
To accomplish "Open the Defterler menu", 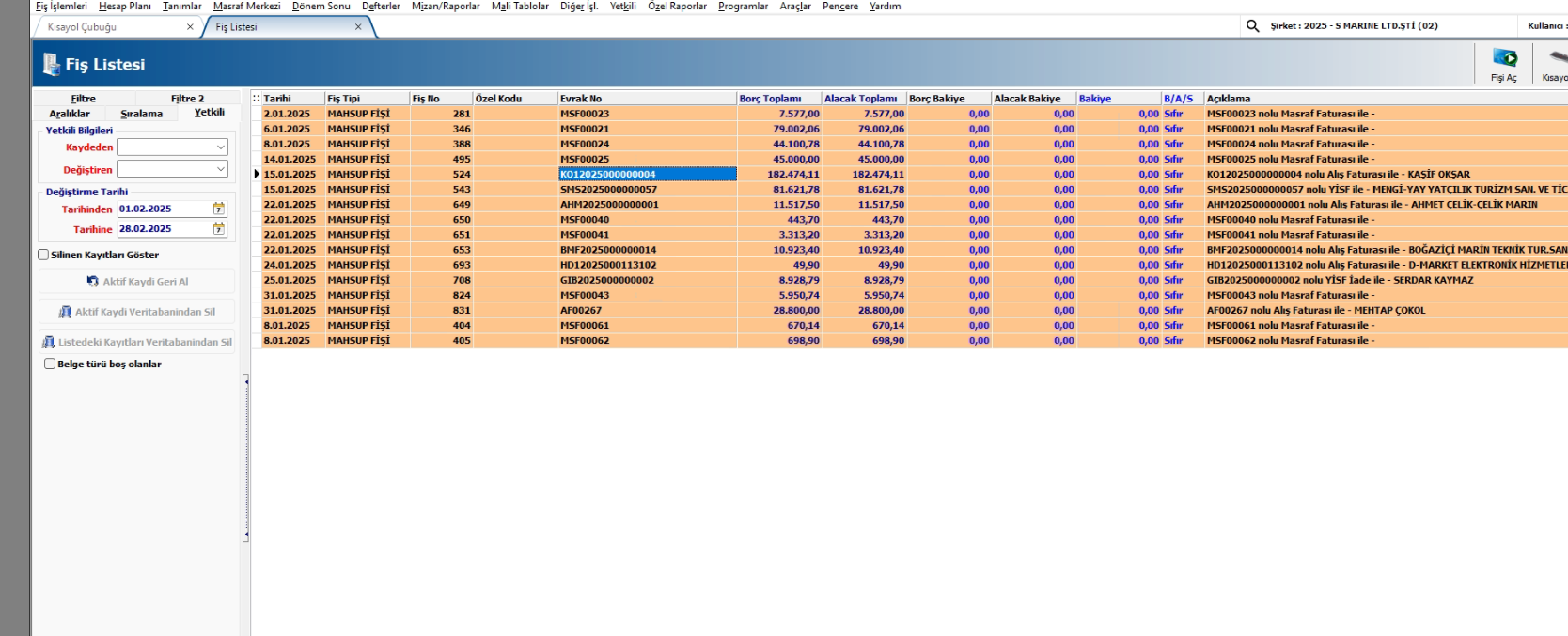I will click(x=381, y=6).
